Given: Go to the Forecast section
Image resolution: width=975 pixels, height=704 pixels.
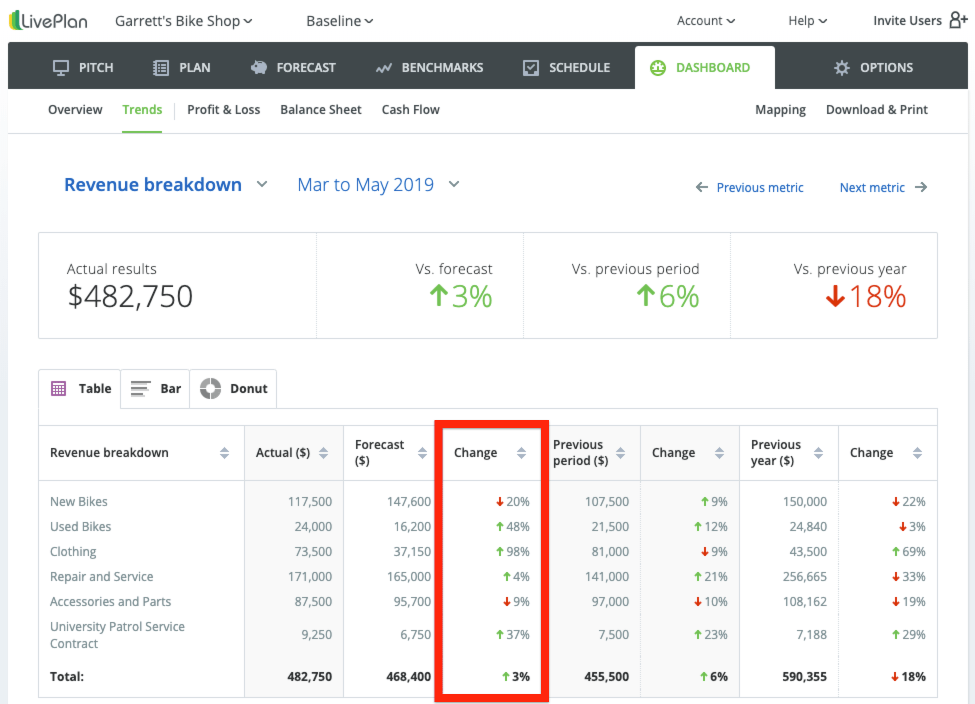Looking at the screenshot, I should (293, 68).
